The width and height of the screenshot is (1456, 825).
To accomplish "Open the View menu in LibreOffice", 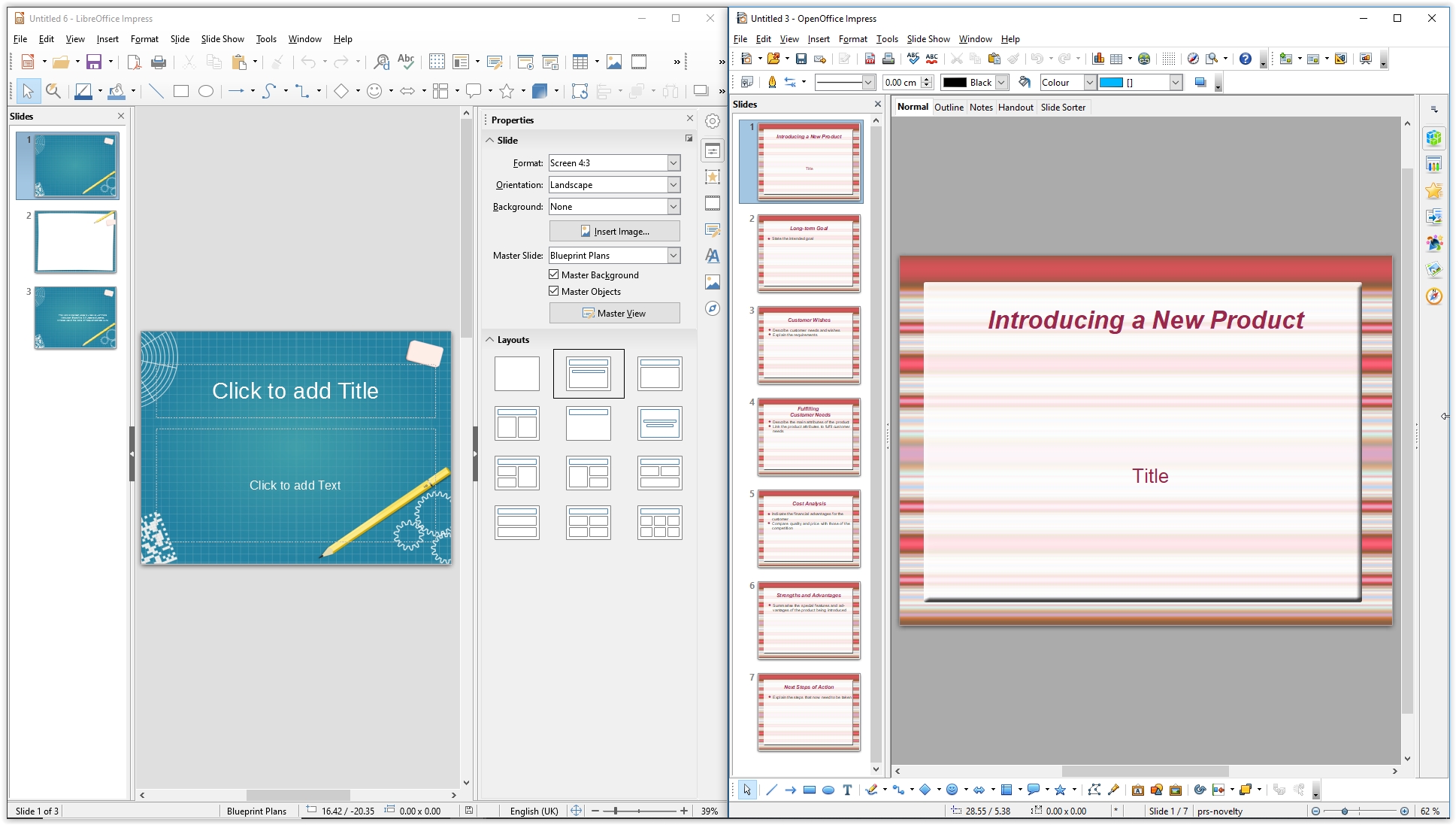I will click(x=75, y=38).
